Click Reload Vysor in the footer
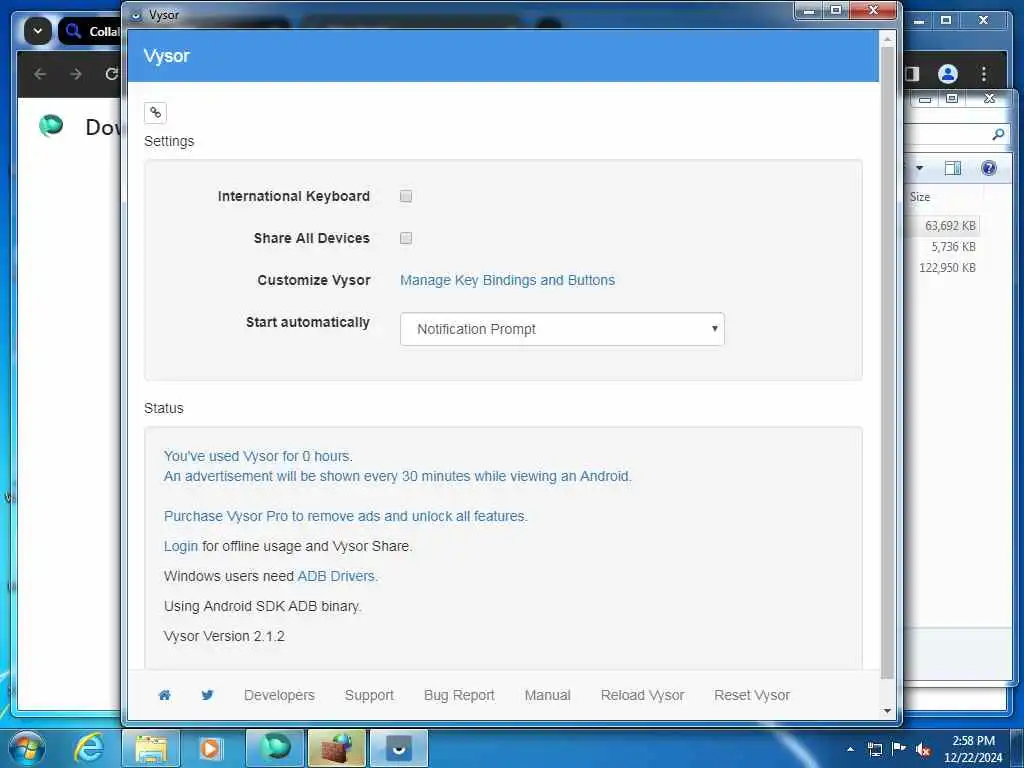This screenshot has height=768, width=1024. pos(642,695)
